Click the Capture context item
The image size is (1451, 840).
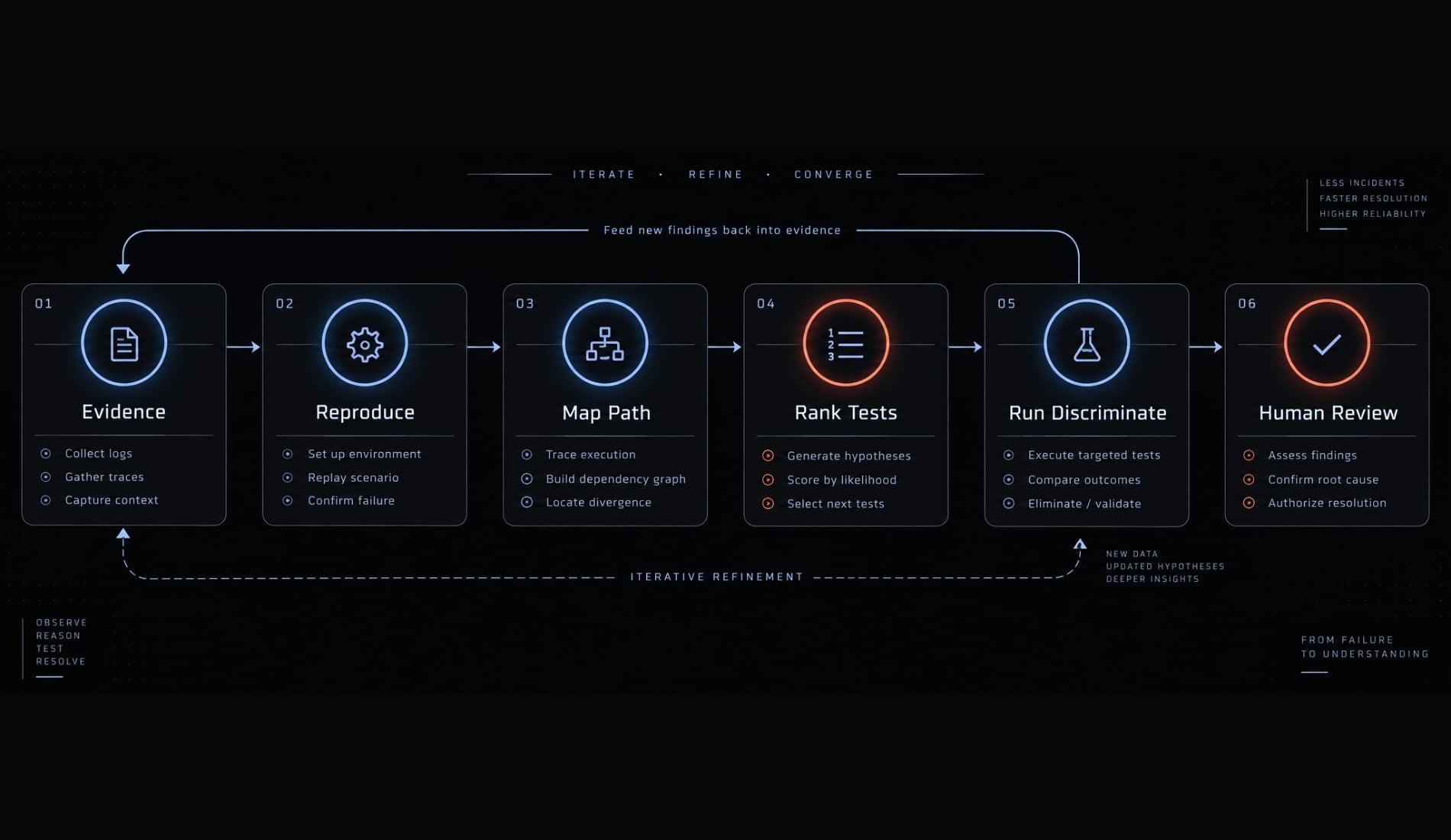[111, 500]
